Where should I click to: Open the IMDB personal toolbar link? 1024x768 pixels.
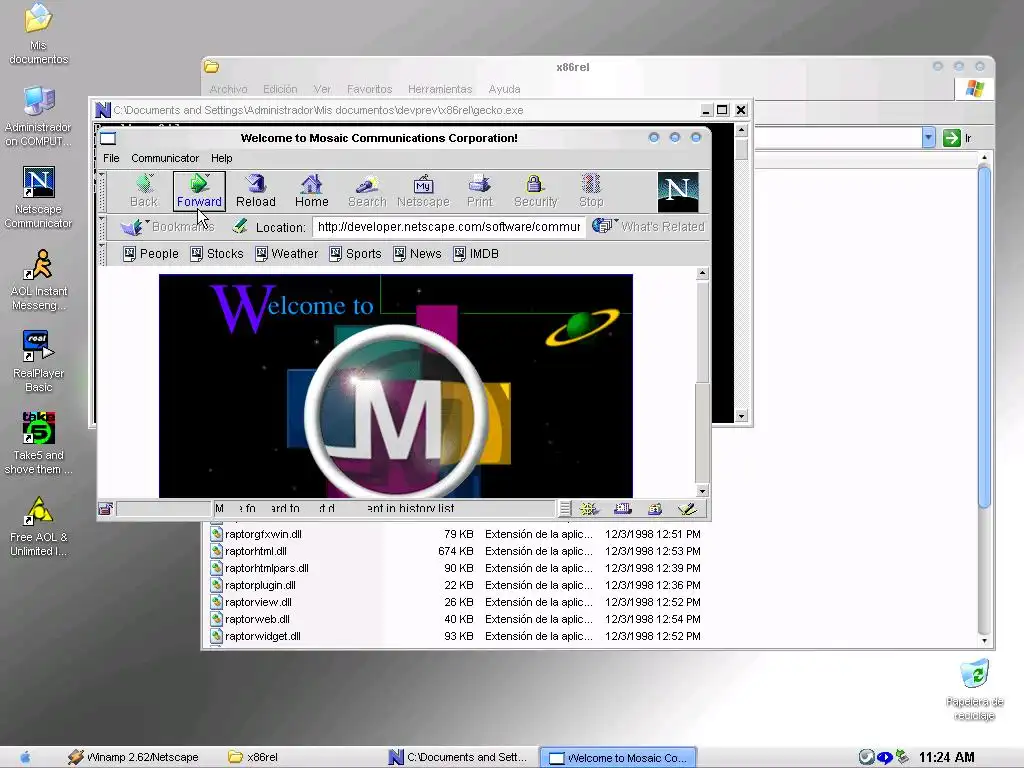[x=476, y=253]
